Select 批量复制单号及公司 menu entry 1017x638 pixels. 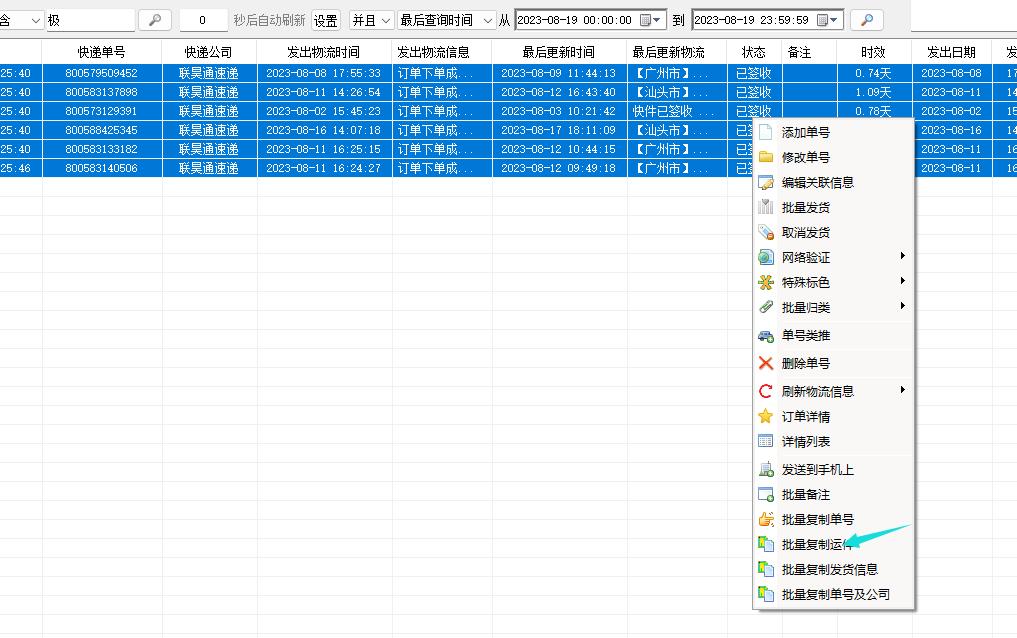point(835,594)
